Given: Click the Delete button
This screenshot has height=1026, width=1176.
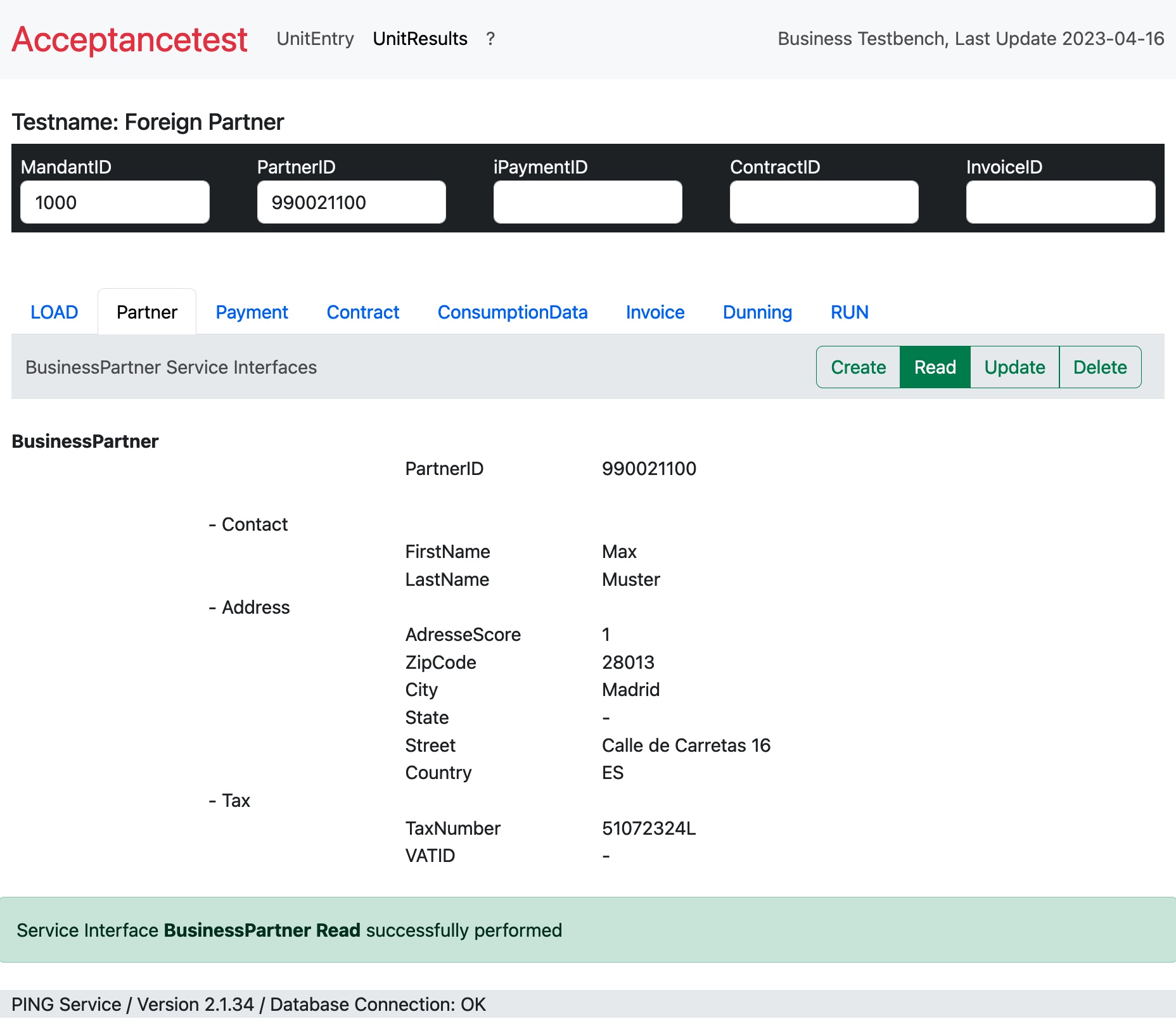Looking at the screenshot, I should click(x=1100, y=367).
